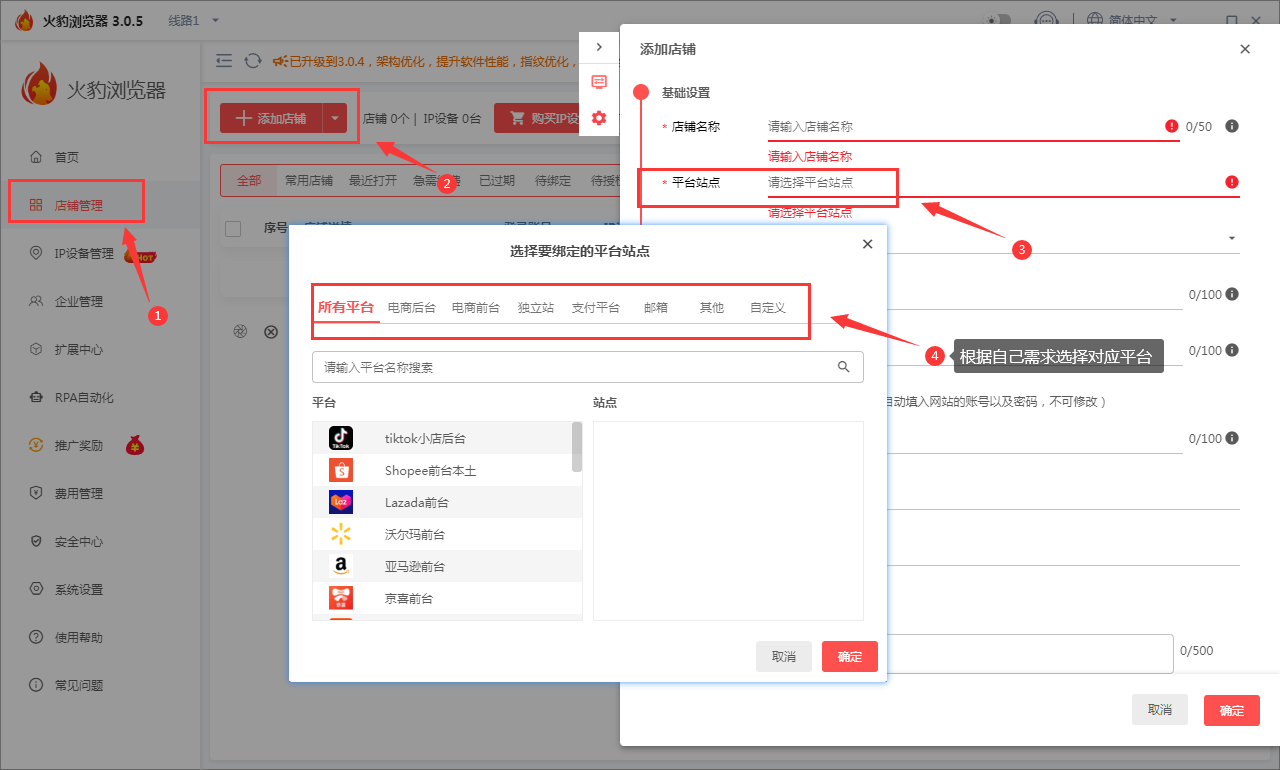
Task: Click the search magnifier icon
Action: click(x=844, y=367)
